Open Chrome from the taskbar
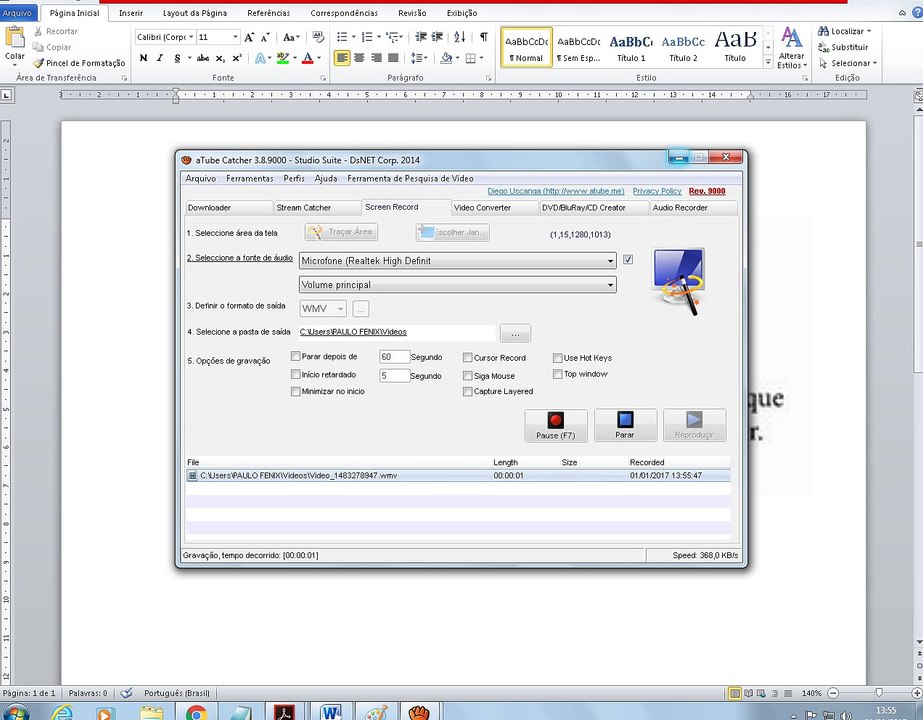Screen dimensions: 923x720 pos(196,713)
